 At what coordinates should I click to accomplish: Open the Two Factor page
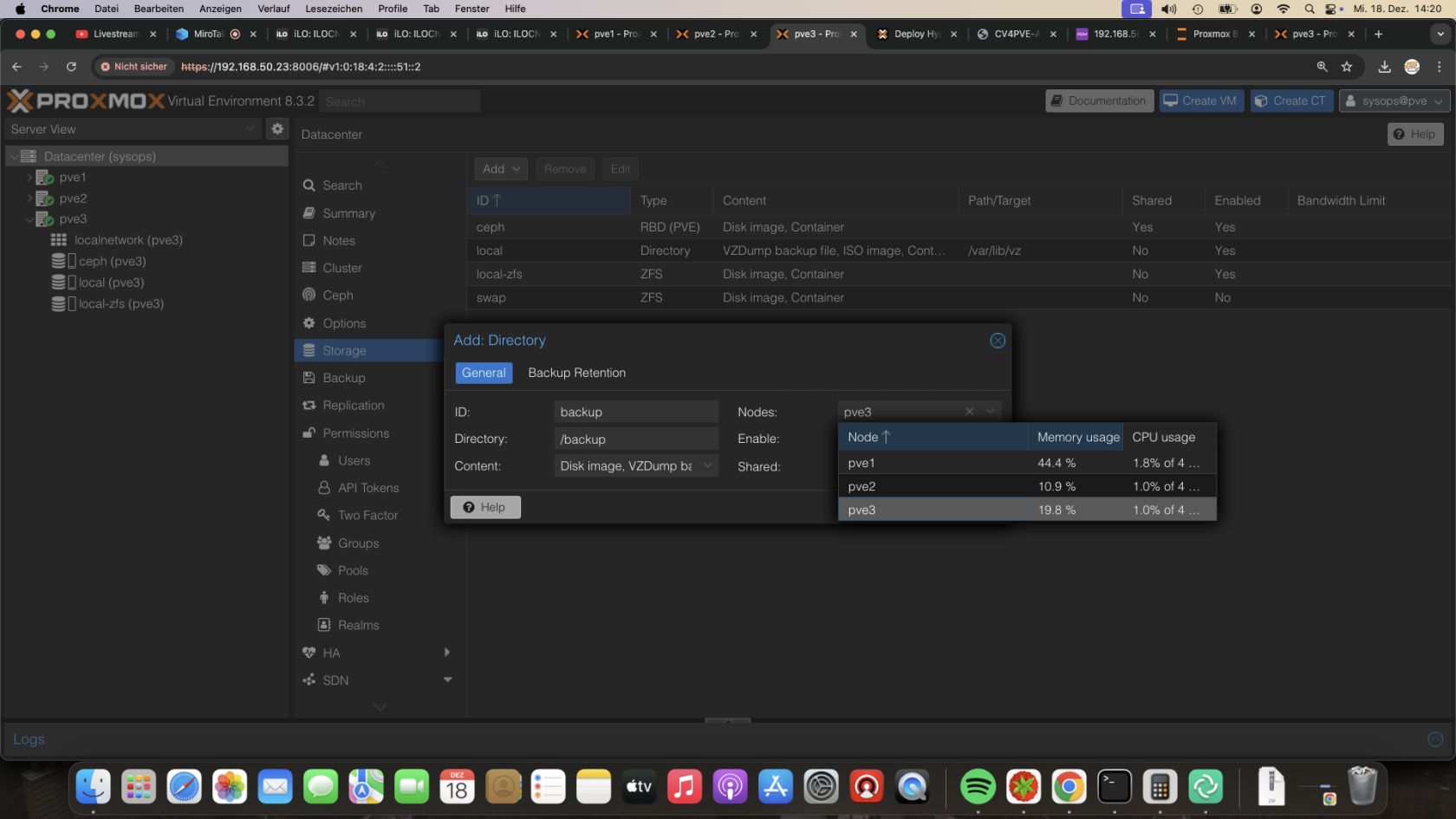pyautogui.click(x=368, y=516)
